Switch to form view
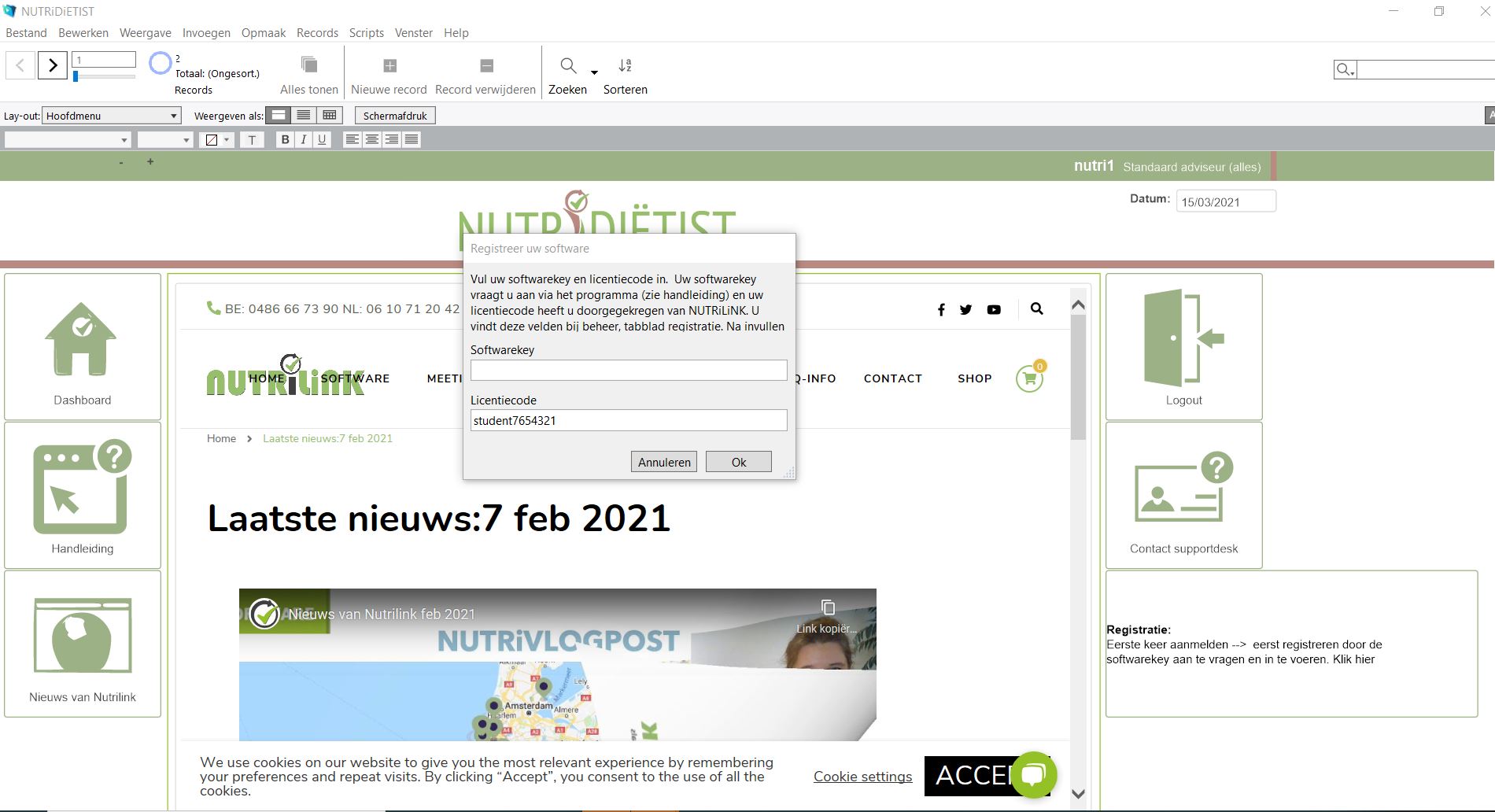Image resolution: width=1495 pixels, height=812 pixels. (x=278, y=116)
